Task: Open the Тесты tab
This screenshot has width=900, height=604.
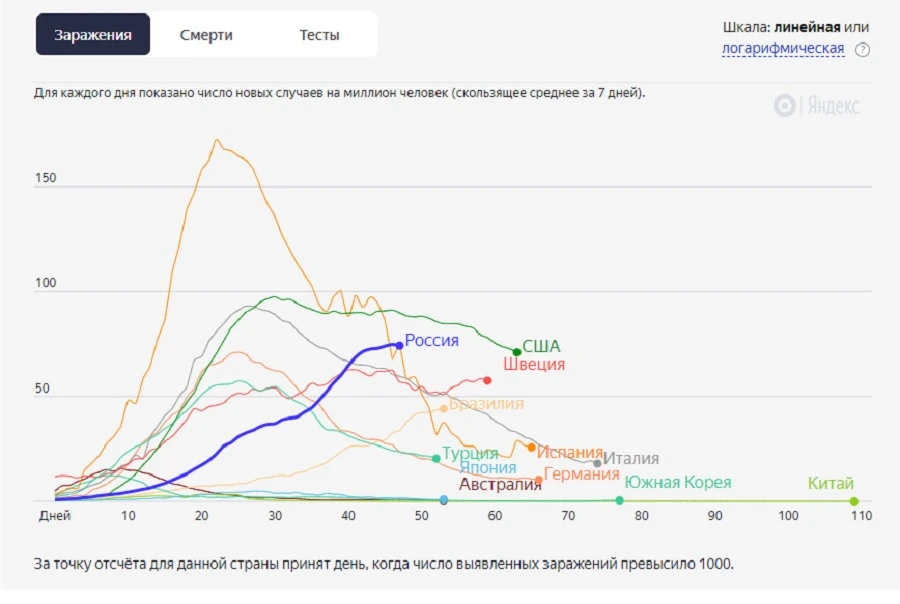Action: click(319, 35)
